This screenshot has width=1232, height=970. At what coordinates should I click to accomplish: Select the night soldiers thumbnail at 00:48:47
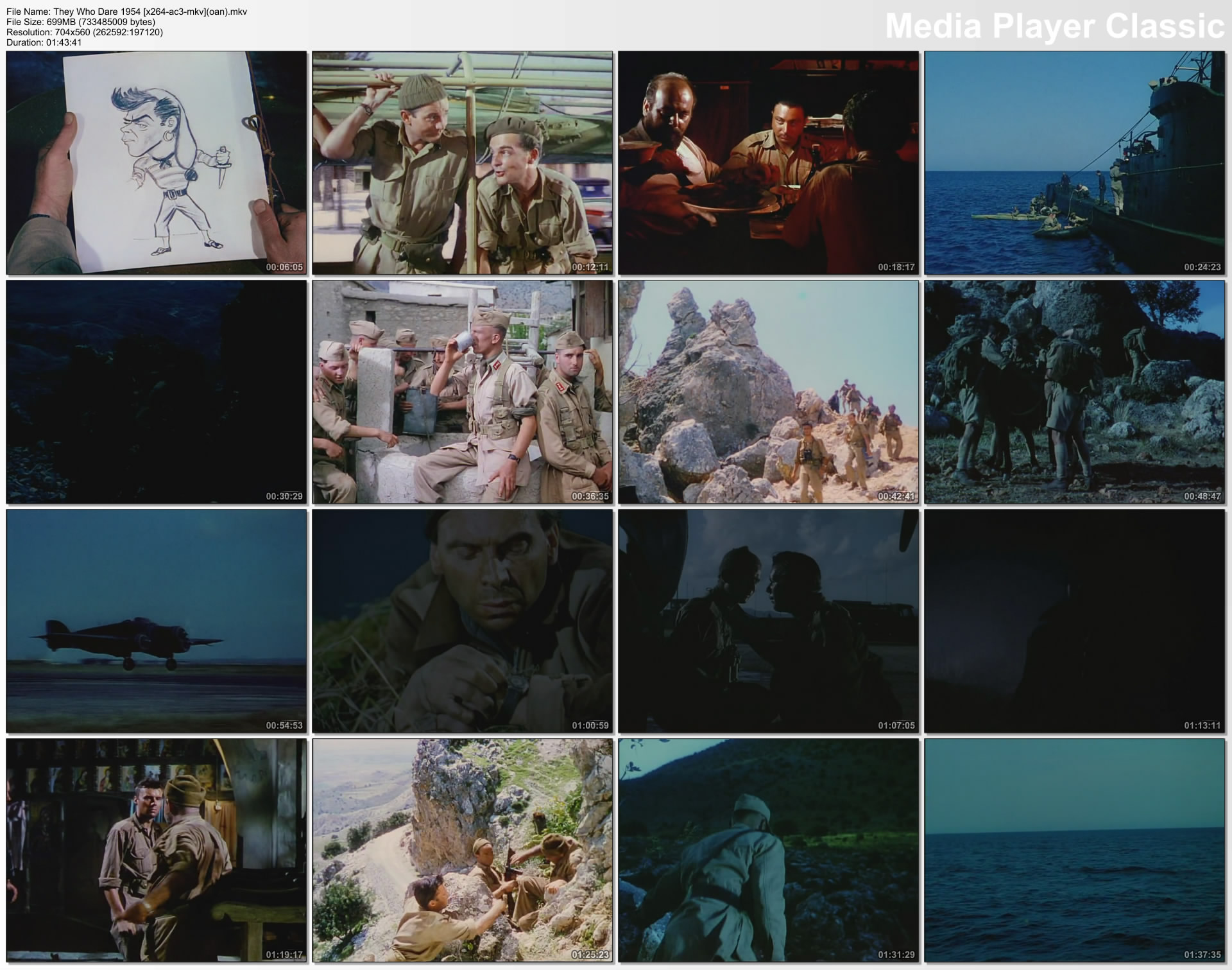point(1075,392)
